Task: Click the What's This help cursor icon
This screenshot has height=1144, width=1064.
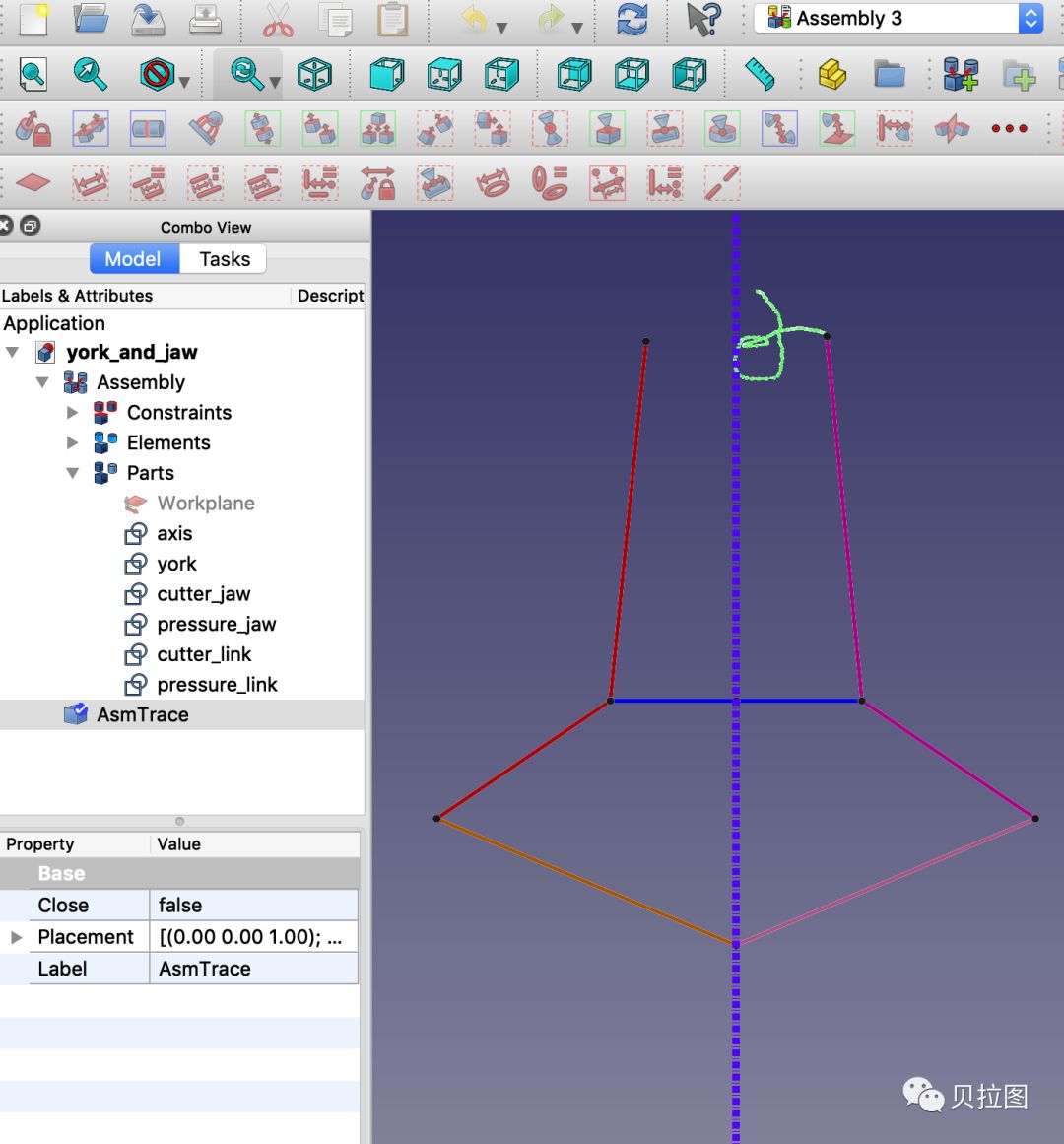Action: coord(703,19)
